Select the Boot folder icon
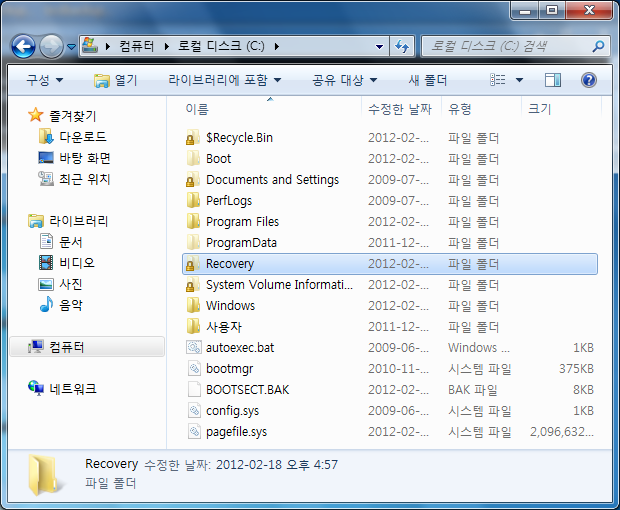 pyautogui.click(x=193, y=159)
